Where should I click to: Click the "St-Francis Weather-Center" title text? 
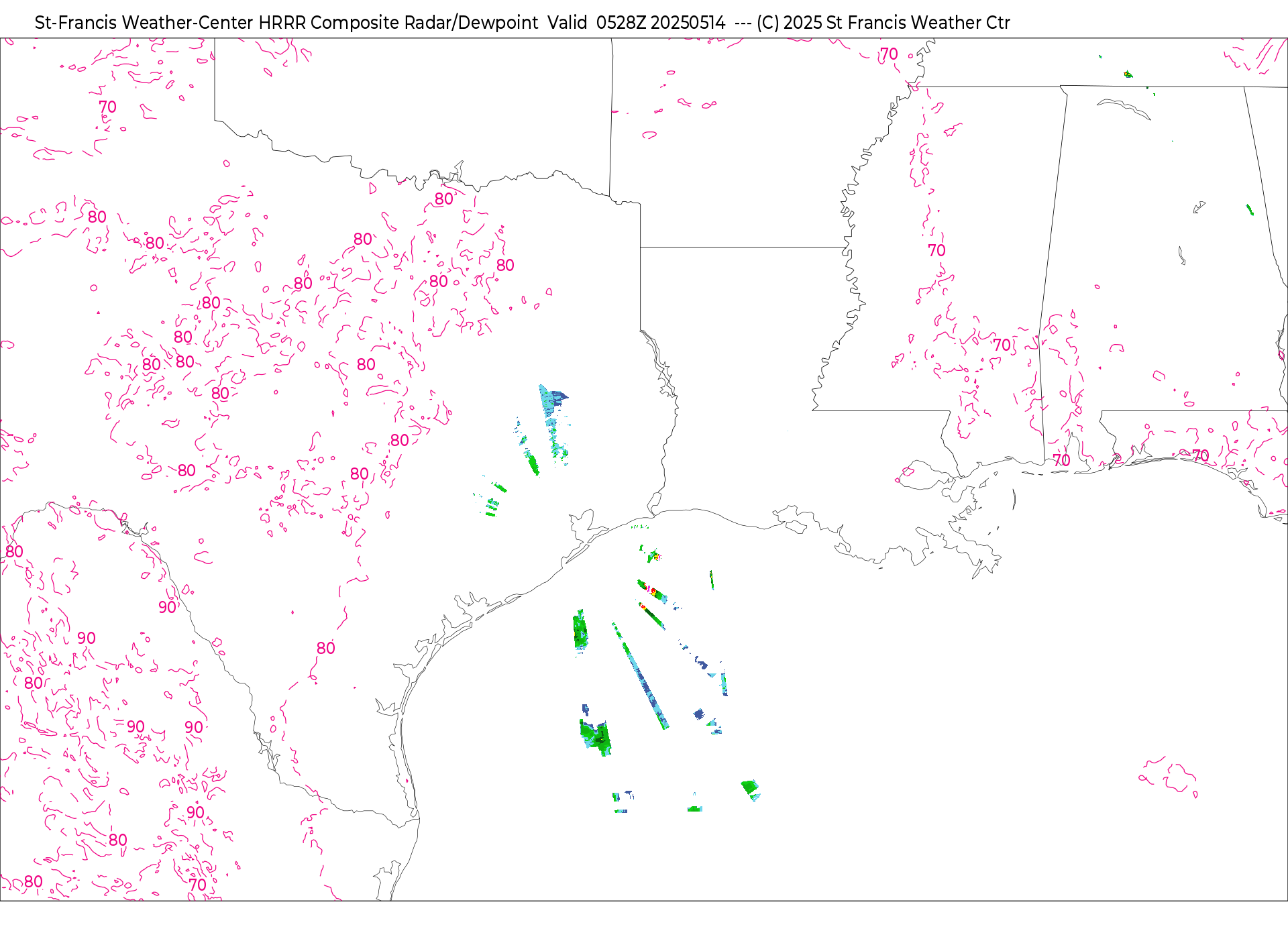(144, 23)
